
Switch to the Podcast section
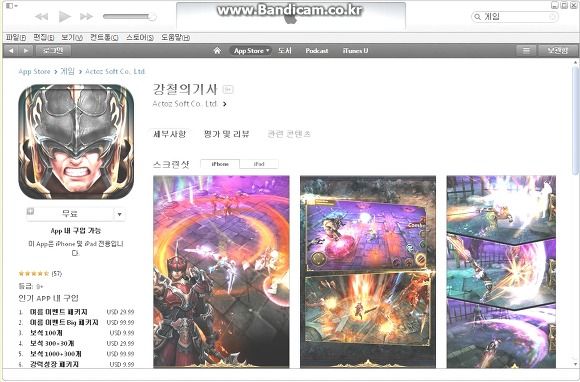coord(317,50)
